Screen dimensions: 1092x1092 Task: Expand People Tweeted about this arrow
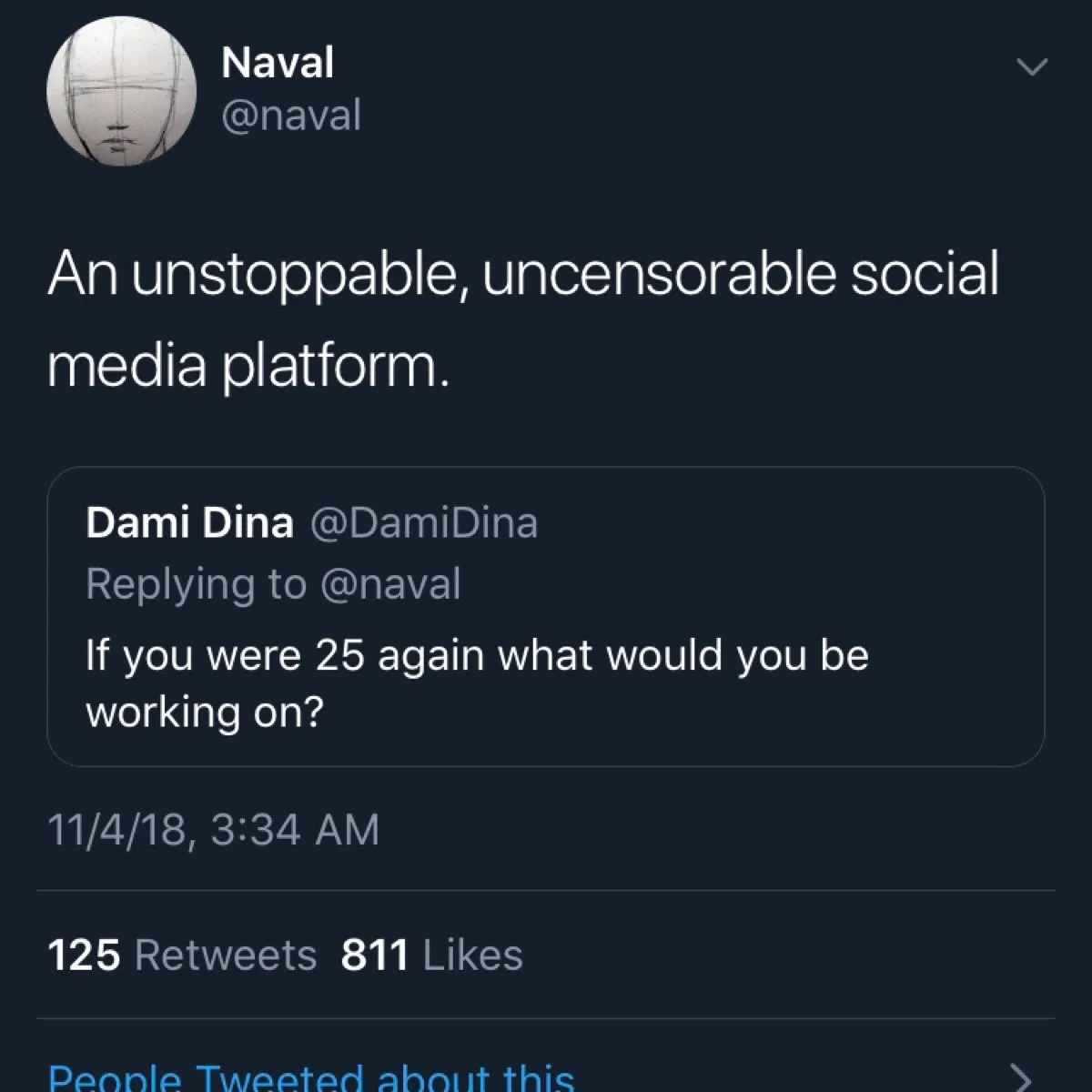1023,1077
